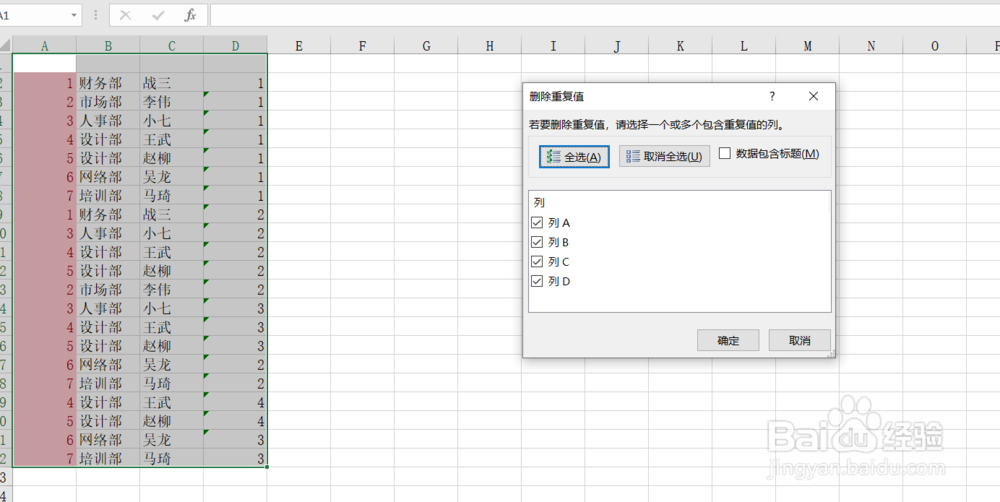Click the cancel entry X icon in formula bar

pyautogui.click(x=125, y=15)
